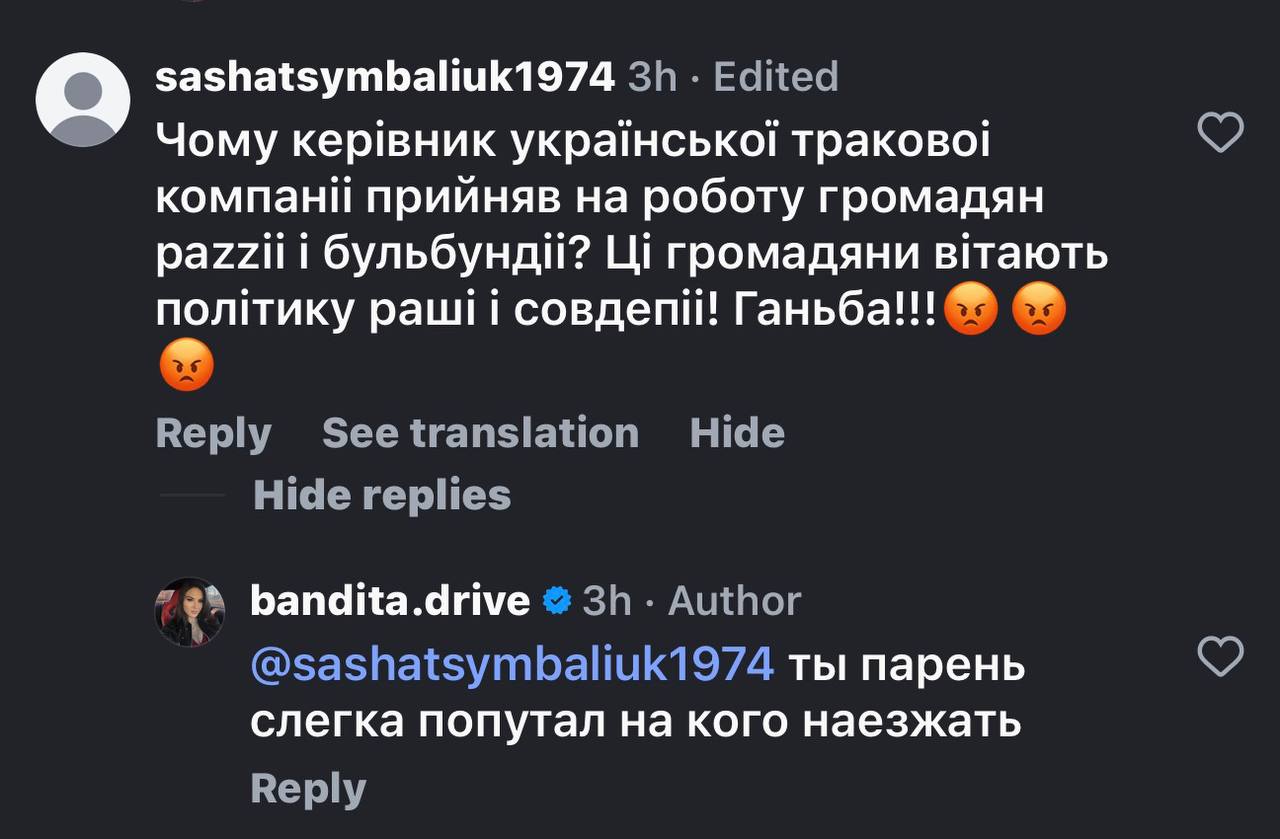This screenshot has height=839, width=1280.
Task: Like the reply from bandita.drive
Action: coord(1220,657)
